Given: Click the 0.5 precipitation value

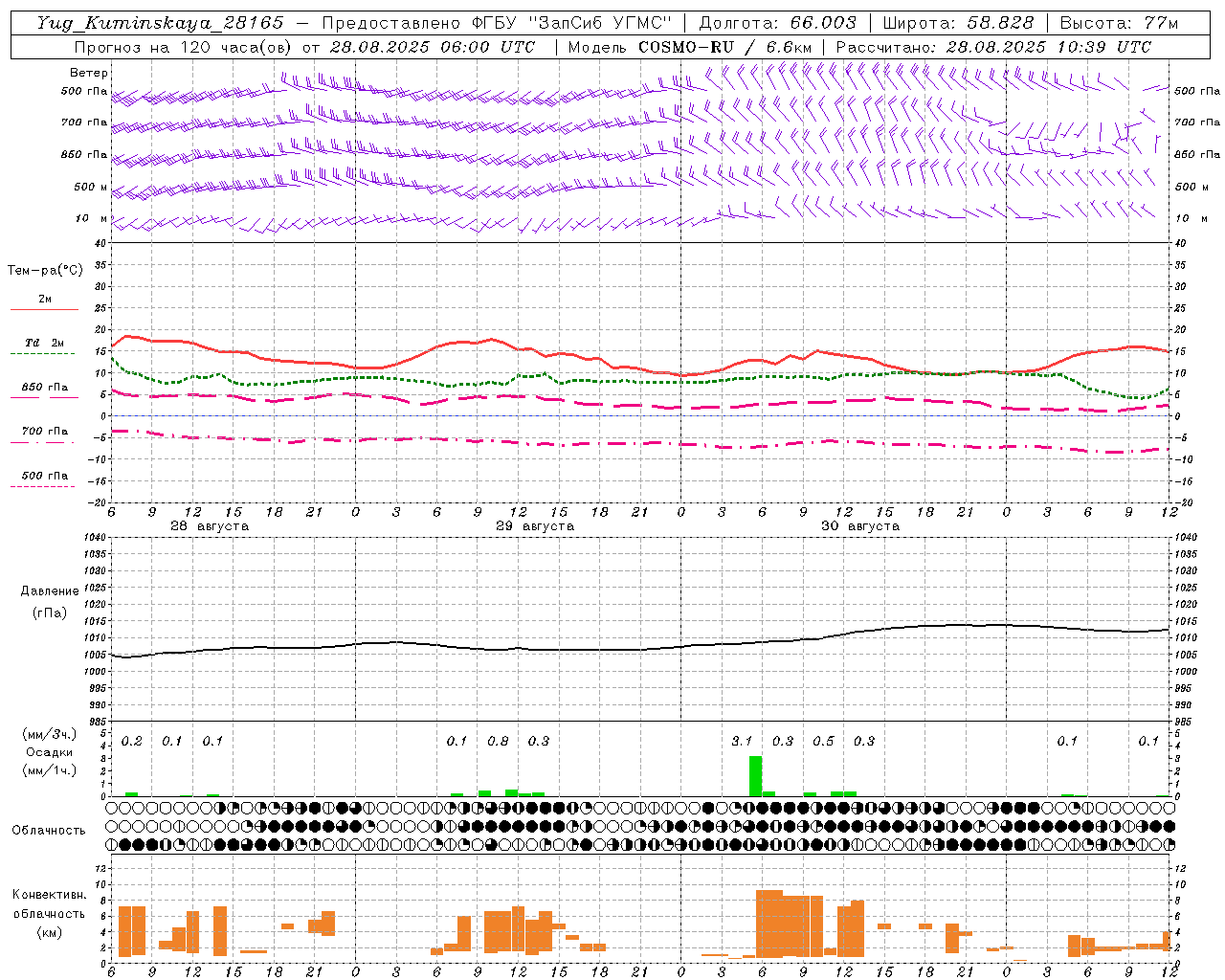Looking at the screenshot, I should (x=823, y=741).
